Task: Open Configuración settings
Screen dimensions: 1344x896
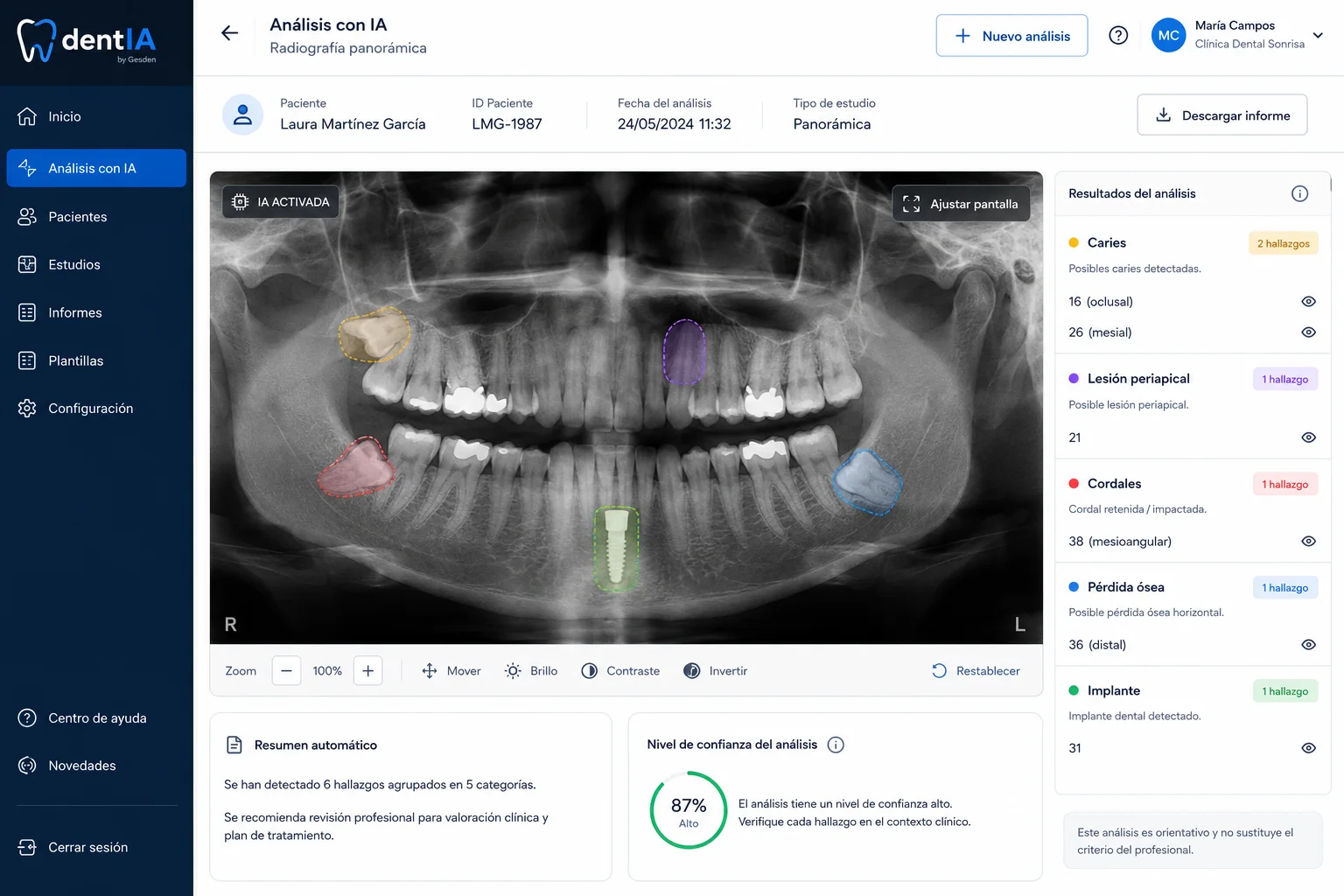Action: pos(96,409)
